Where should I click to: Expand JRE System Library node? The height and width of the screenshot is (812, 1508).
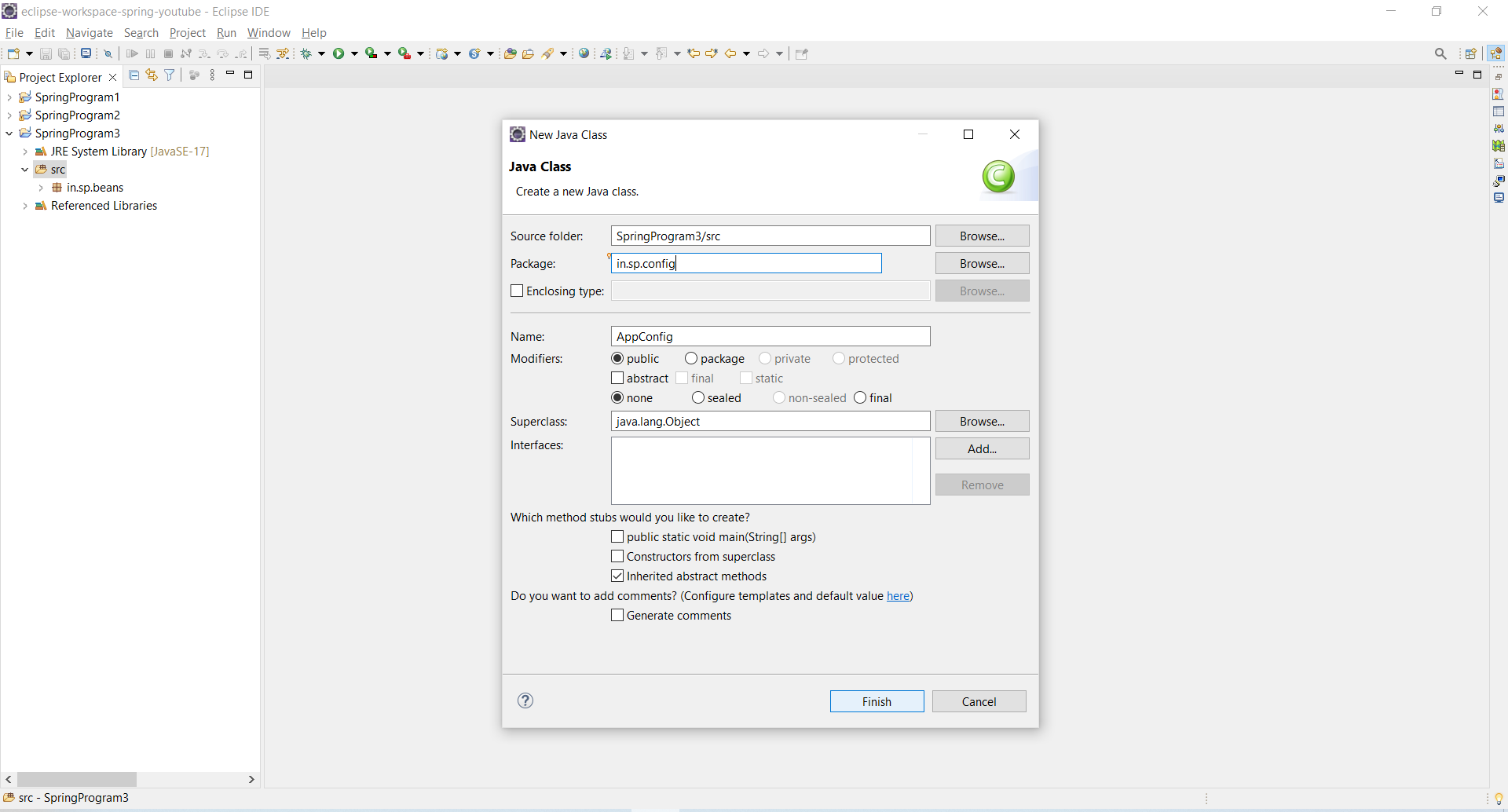coord(25,152)
